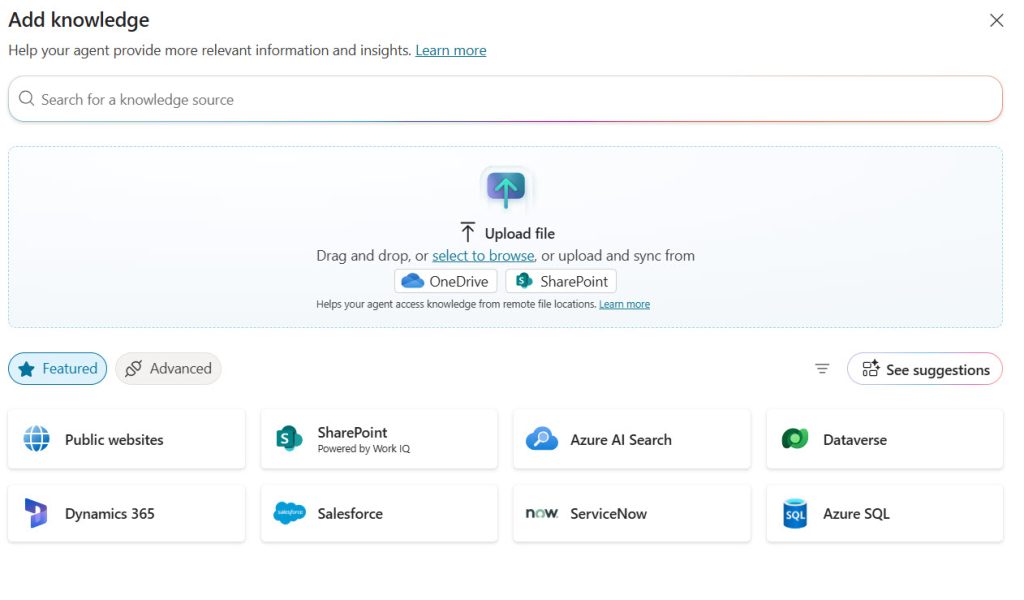Click the sparkle grid icon in See suggestions
The width and height of the screenshot is (1024, 600).
pos(871,369)
